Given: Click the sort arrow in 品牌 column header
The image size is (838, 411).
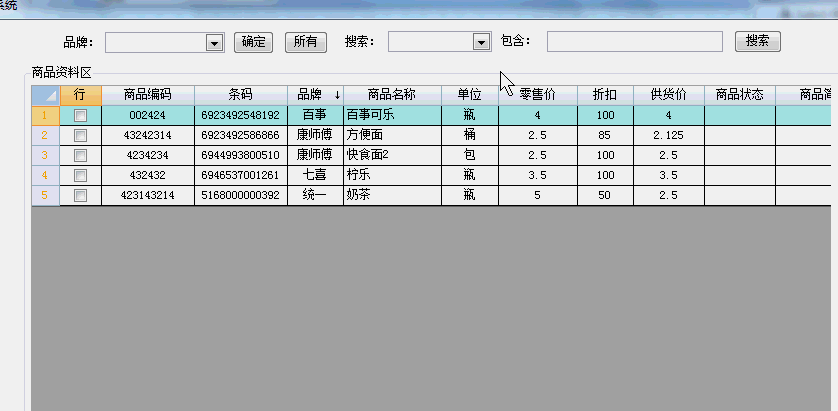Looking at the screenshot, I should pyautogui.click(x=337, y=95).
